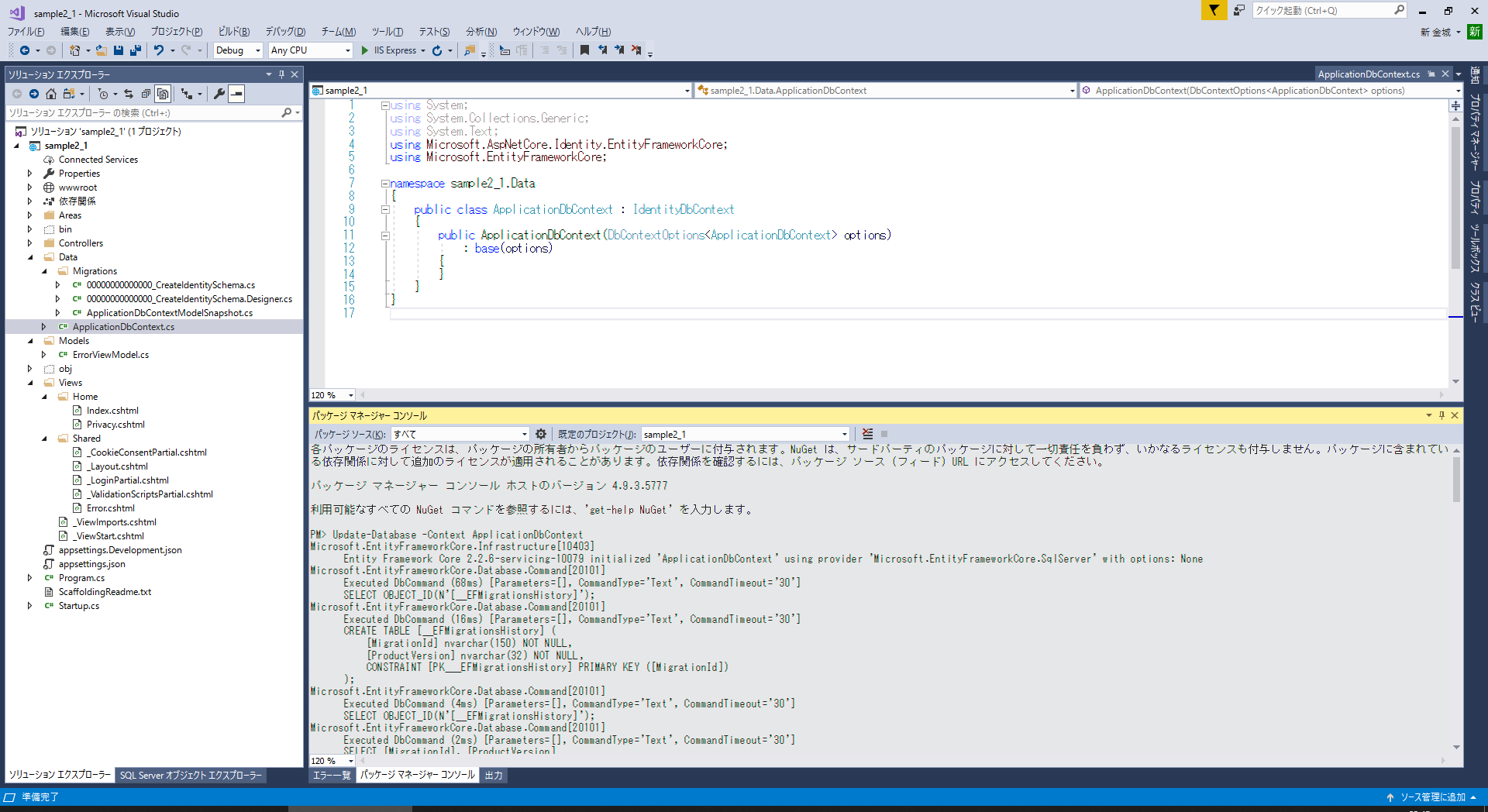Click the browser refresh icon beside IIS Express

437,50
